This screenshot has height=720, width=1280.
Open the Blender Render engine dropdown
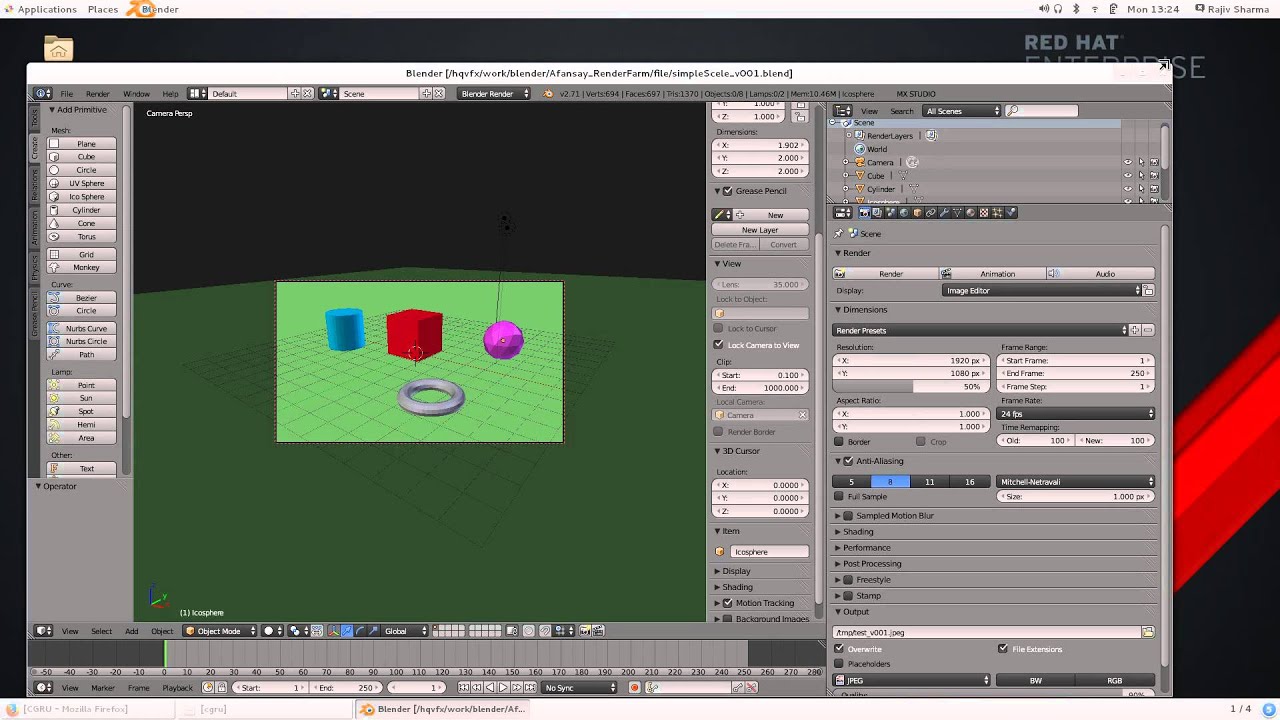coord(495,93)
